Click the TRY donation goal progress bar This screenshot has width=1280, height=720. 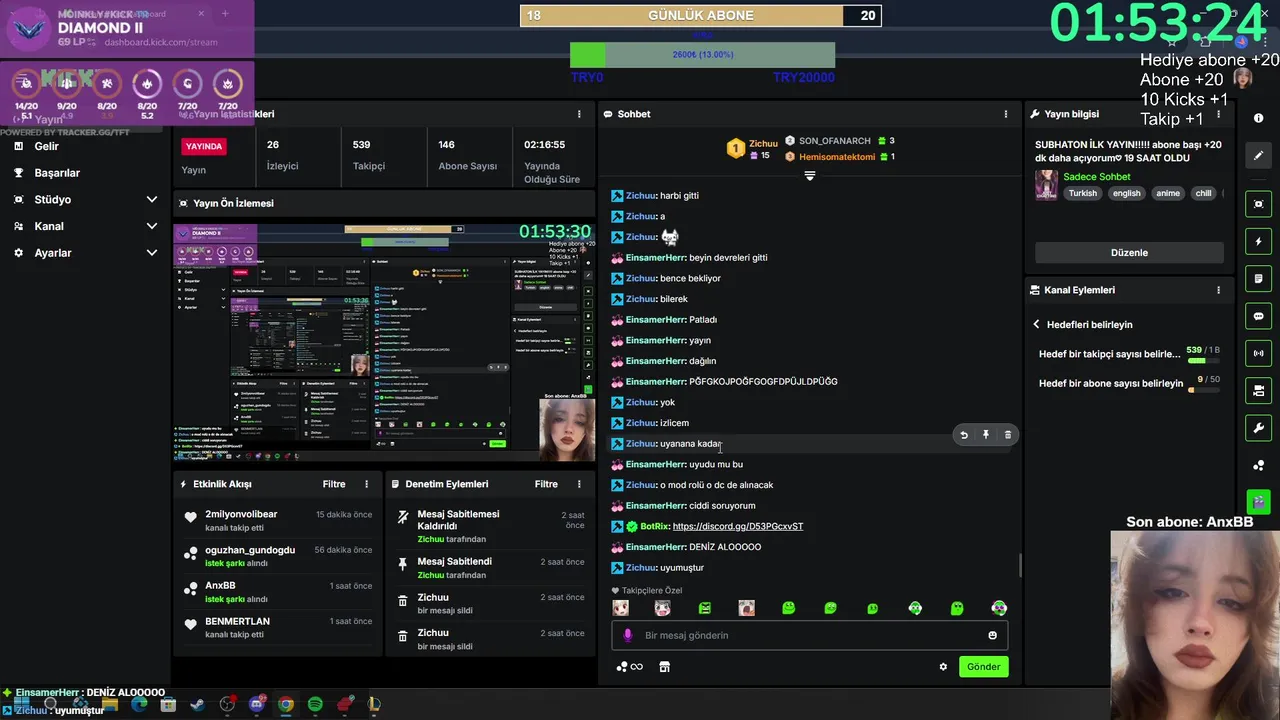pos(702,55)
